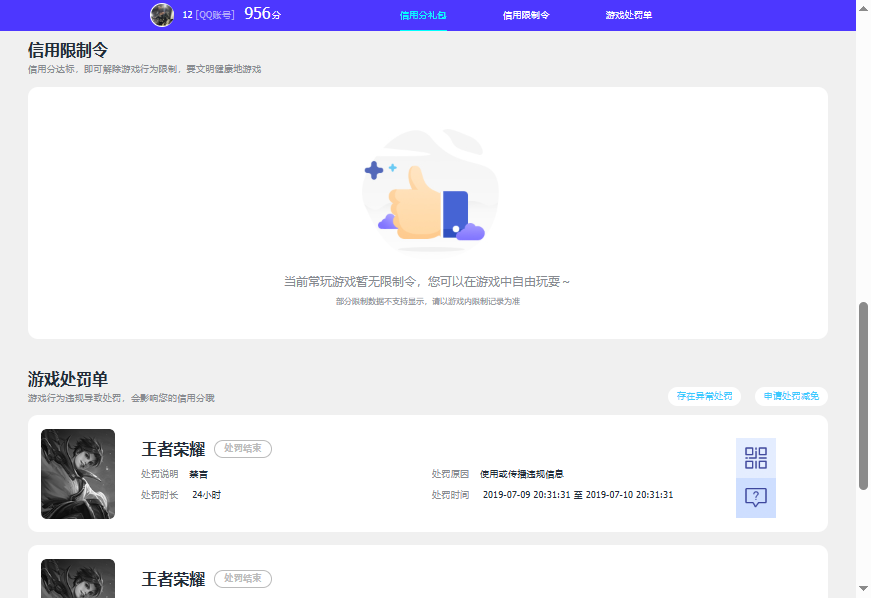Image resolution: width=871 pixels, height=598 pixels.
Task: Click the 申请处罚减免 button
Action: pos(791,396)
